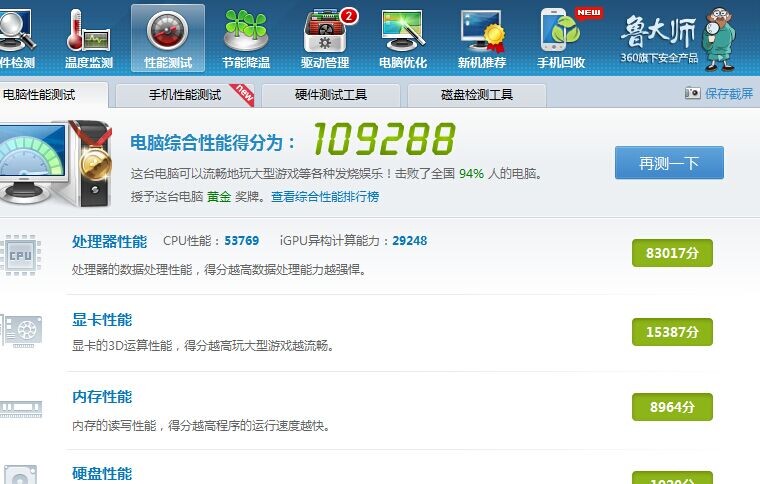This screenshot has height=484, width=760.
Task: Click the CPU chip icon
Action: 20,255
